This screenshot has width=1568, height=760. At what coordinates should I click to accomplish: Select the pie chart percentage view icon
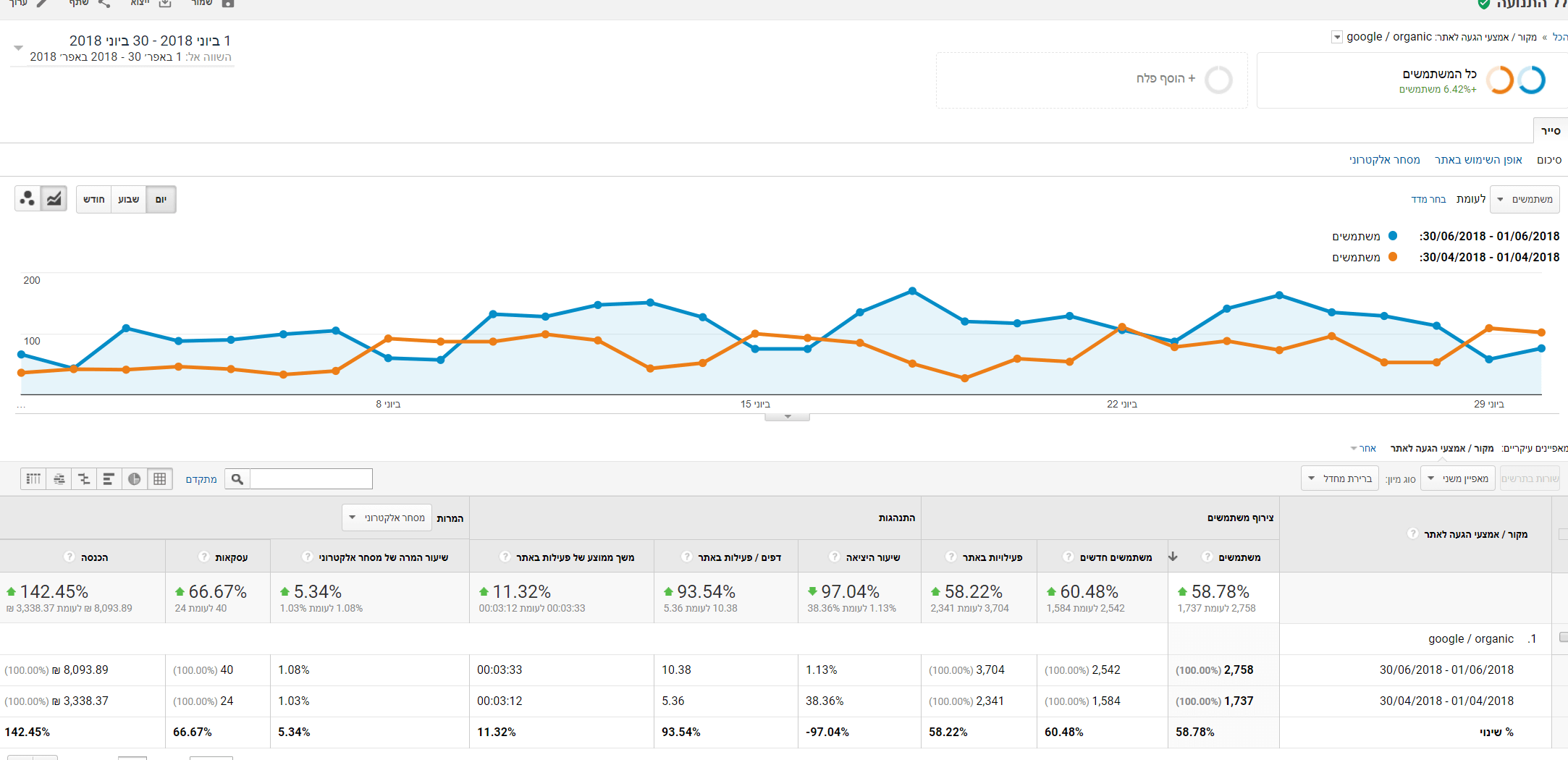pyautogui.click(x=135, y=478)
